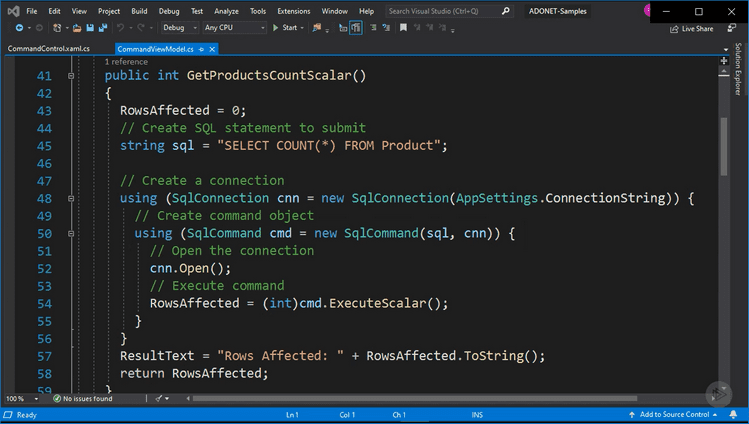Open the Edit menu
This screenshot has width=749, height=424.
pos(54,11)
